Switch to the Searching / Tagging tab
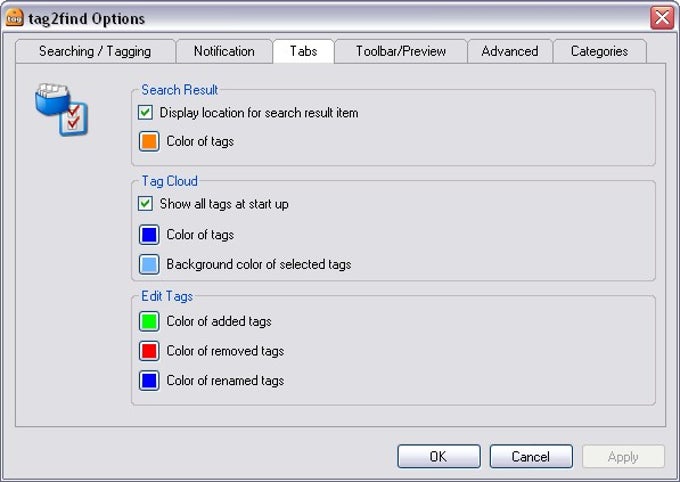 click(95, 52)
